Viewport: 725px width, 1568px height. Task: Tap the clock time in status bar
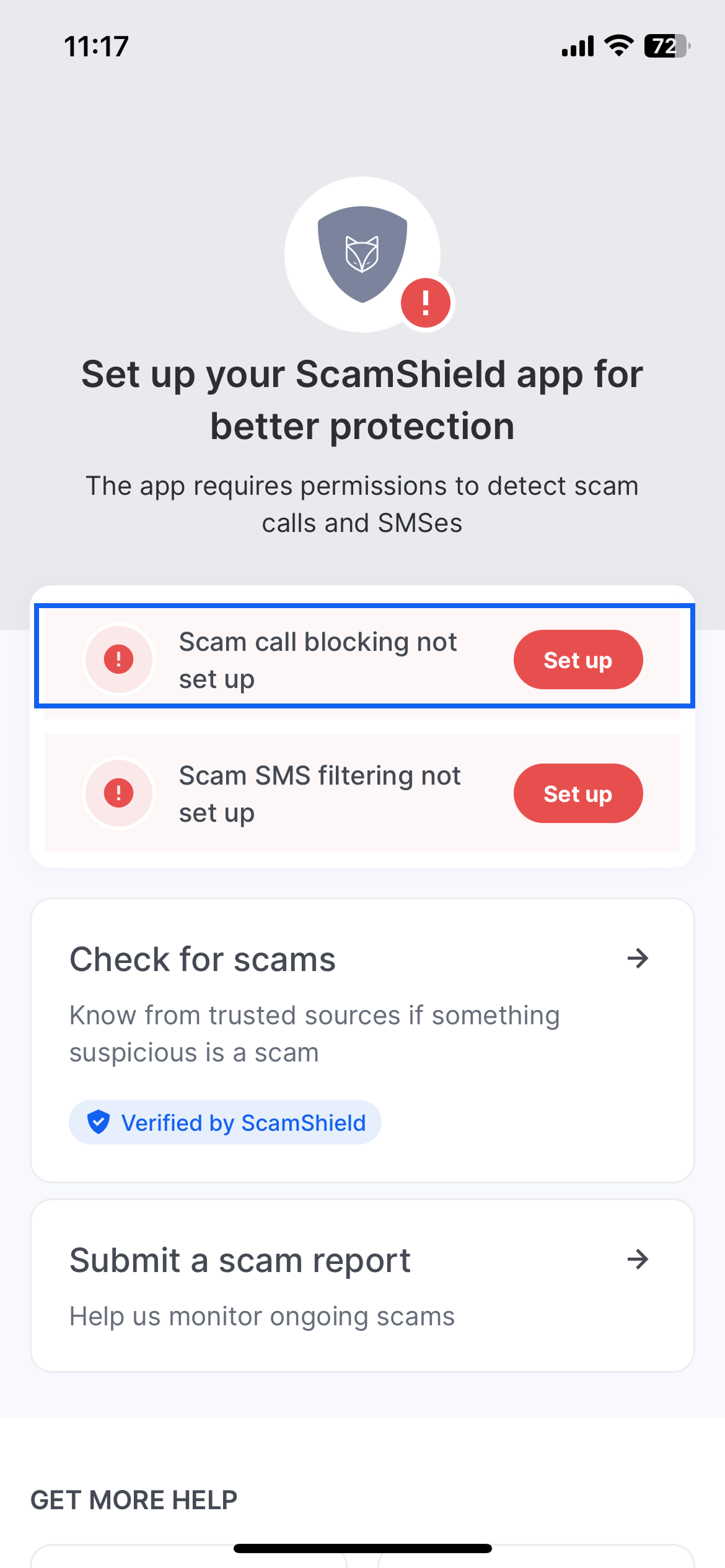[96, 46]
